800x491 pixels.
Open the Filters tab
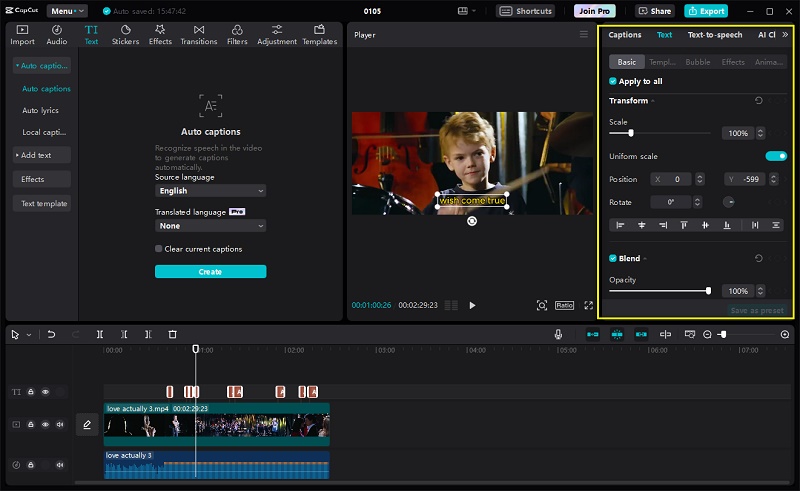[237, 35]
